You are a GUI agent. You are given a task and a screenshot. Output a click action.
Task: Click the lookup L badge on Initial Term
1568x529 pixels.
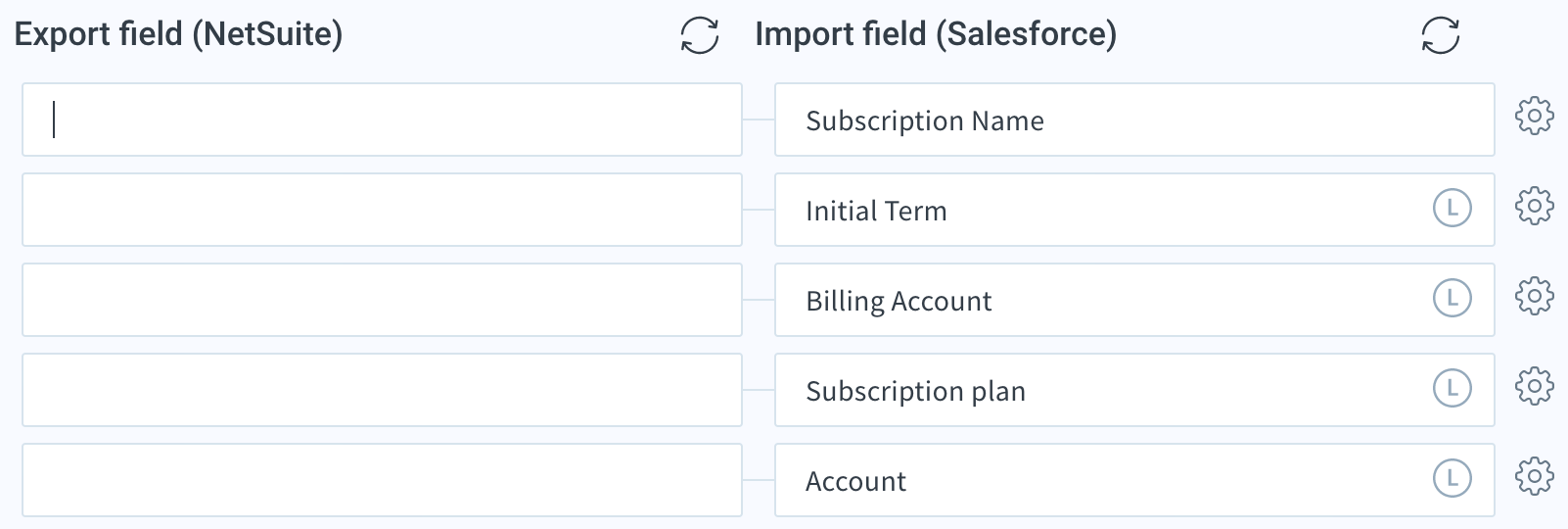pos(1452,208)
